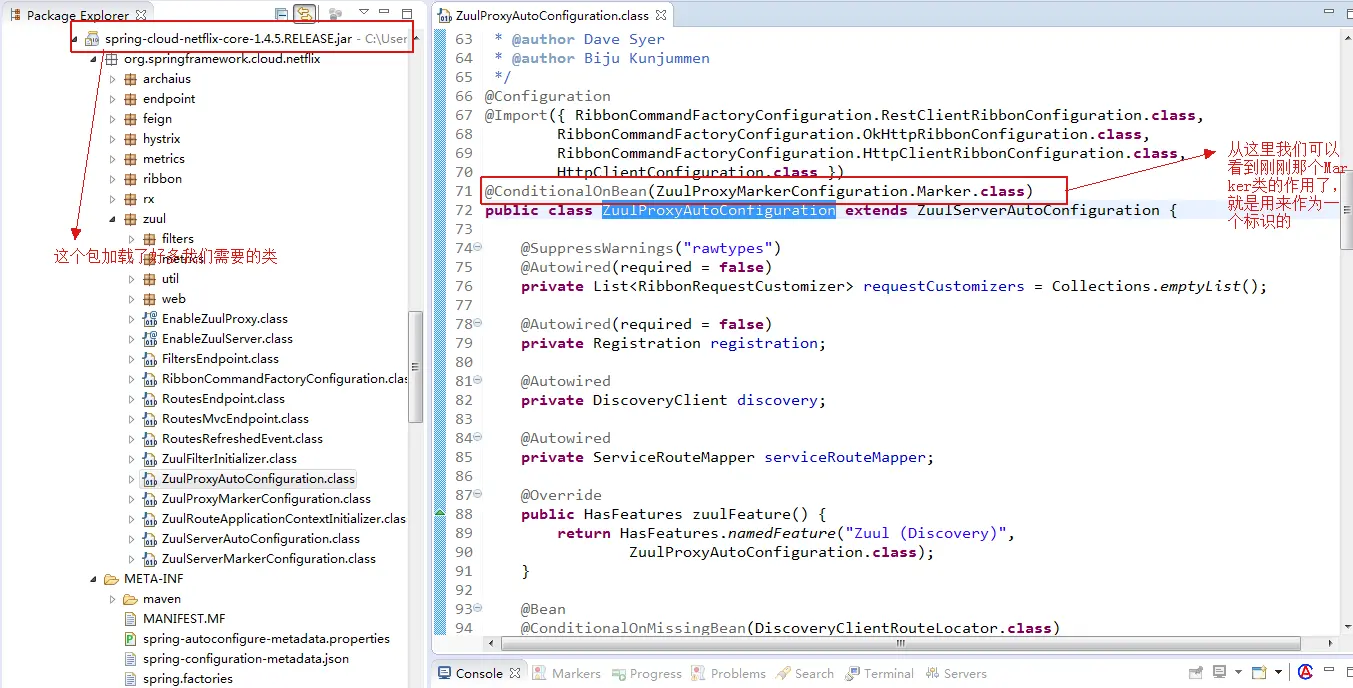Expand the hystrix package
Viewport: 1353px width, 688px height.
pos(113,139)
